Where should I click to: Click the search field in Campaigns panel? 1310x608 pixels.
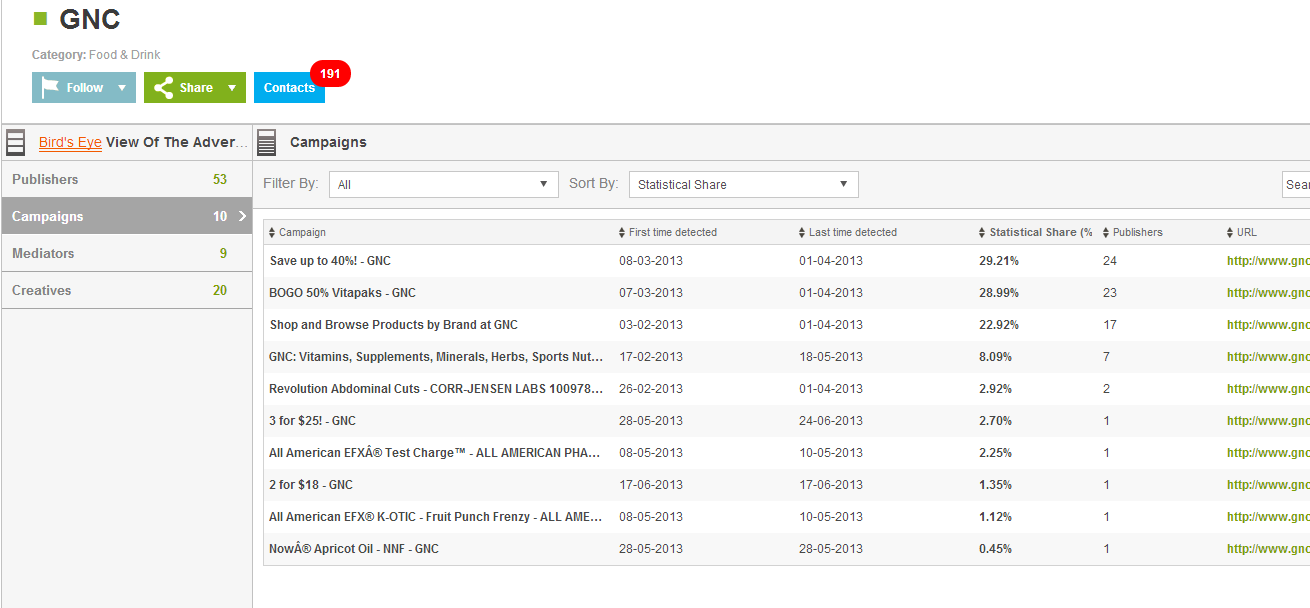pyautogui.click(x=1296, y=184)
